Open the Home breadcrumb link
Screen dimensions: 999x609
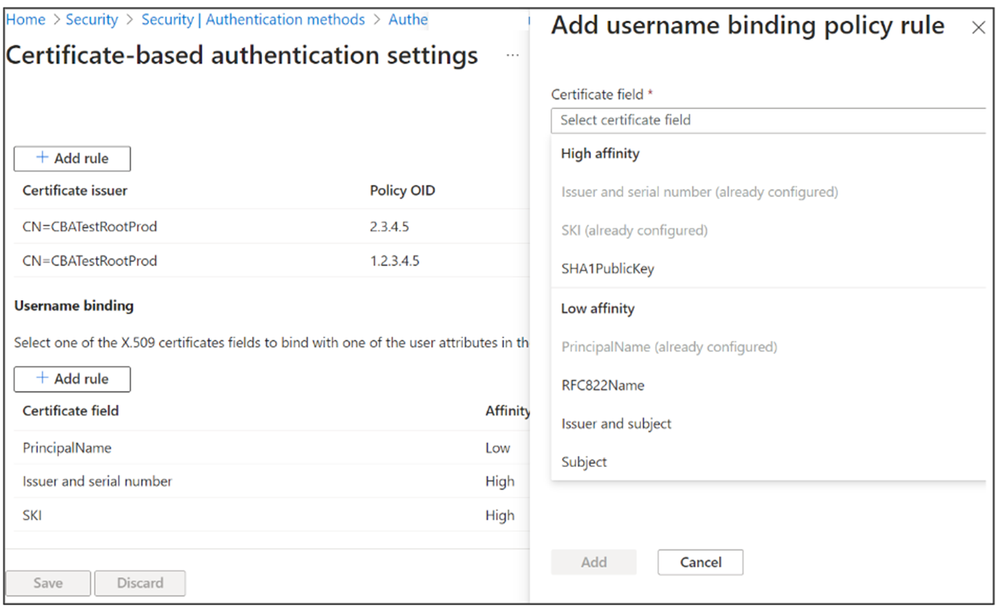coord(26,19)
